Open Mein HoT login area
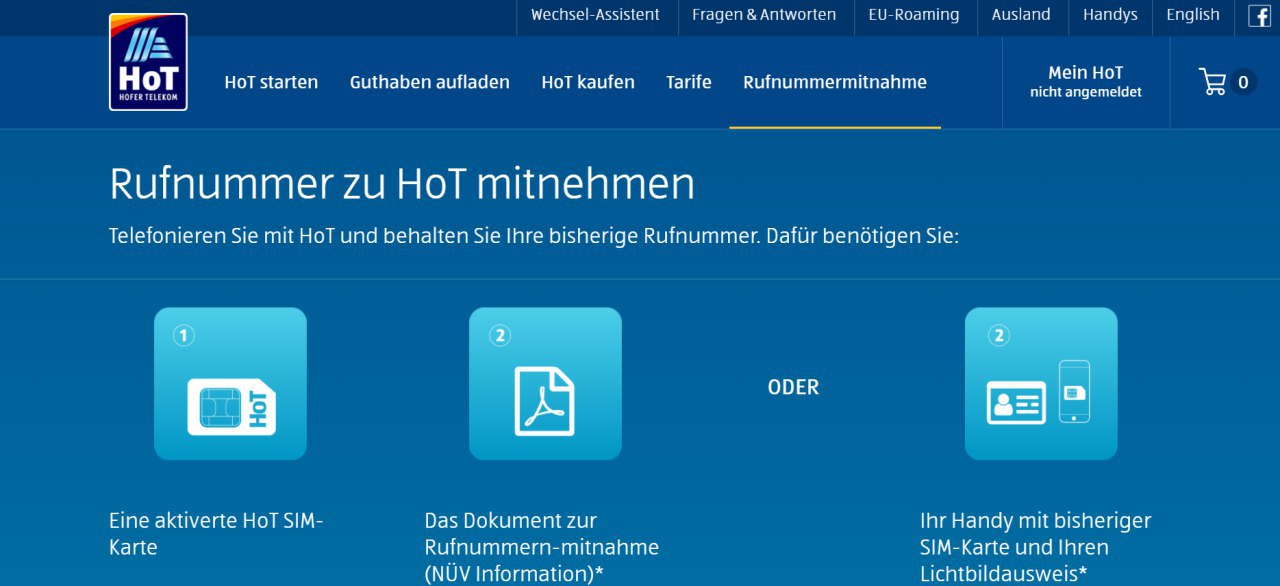The width and height of the screenshot is (1280, 586). [1086, 82]
